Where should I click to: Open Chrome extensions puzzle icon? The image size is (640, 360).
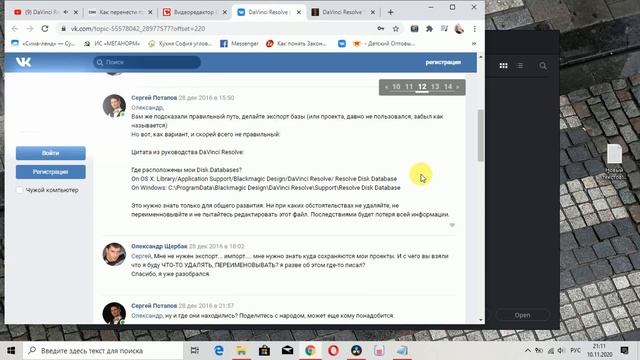pyautogui.click(x=429, y=29)
